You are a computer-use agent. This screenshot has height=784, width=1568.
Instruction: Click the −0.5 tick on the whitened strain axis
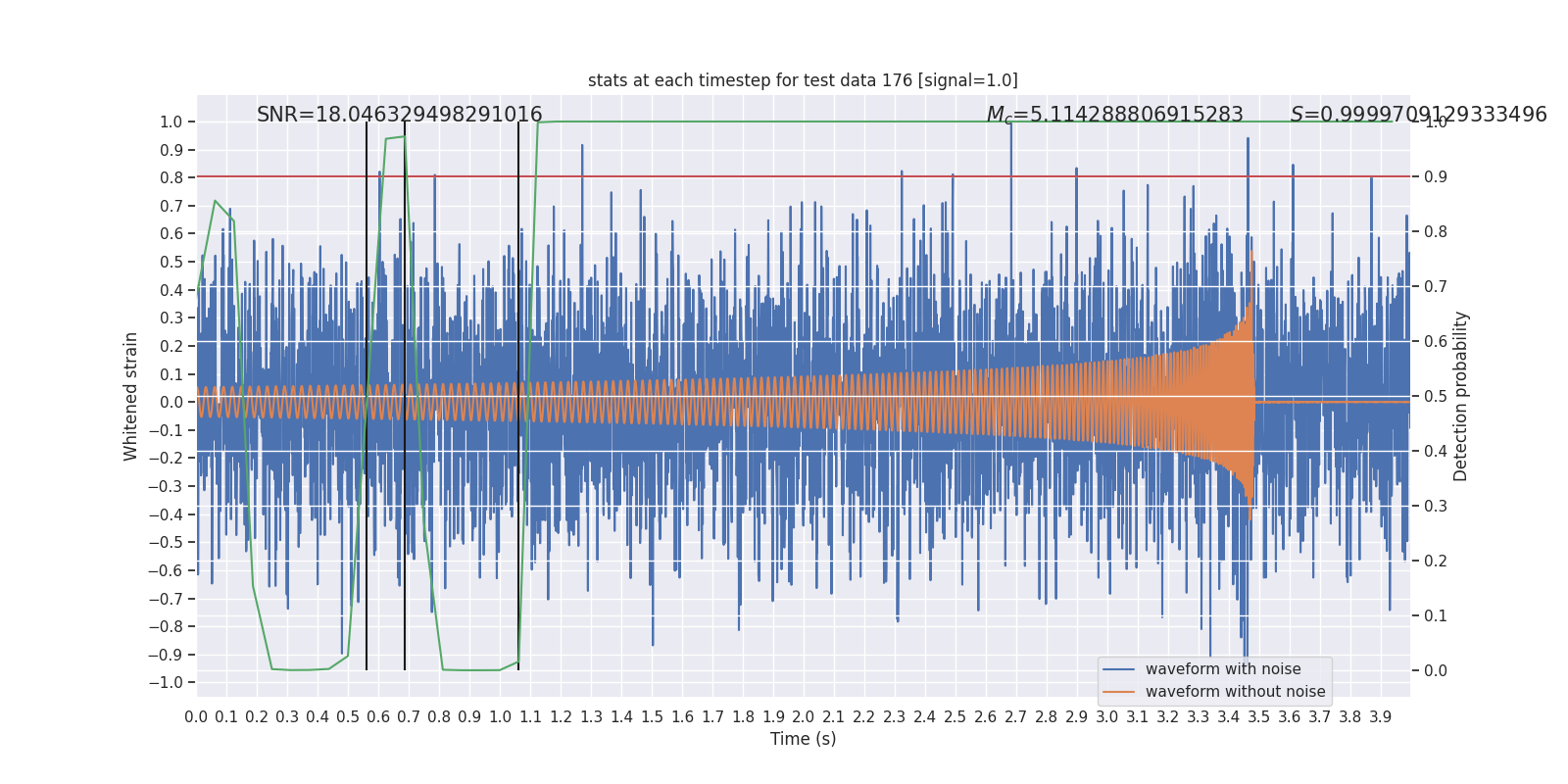pyautogui.click(x=165, y=543)
